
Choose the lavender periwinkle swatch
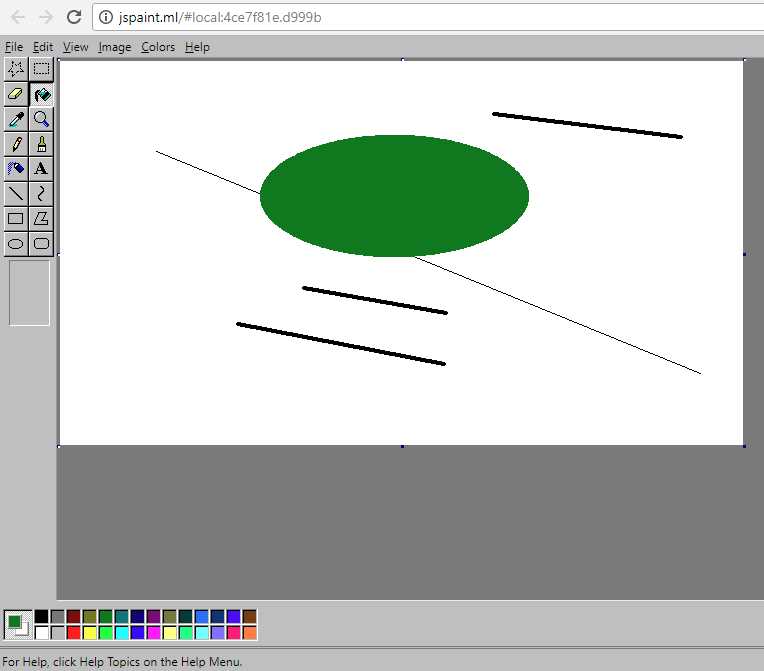[217, 633]
